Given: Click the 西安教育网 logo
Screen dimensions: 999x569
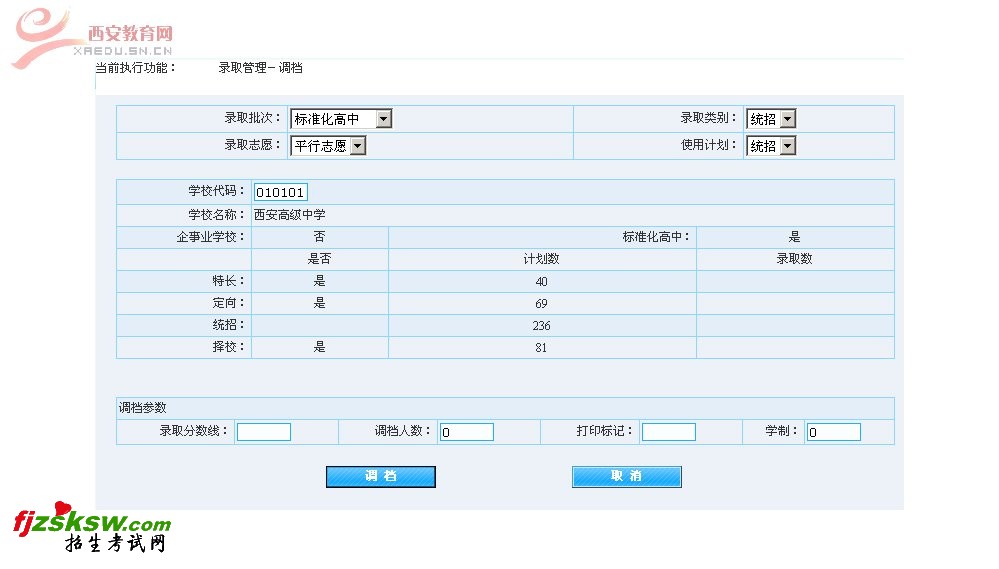Looking at the screenshot, I should [95, 37].
